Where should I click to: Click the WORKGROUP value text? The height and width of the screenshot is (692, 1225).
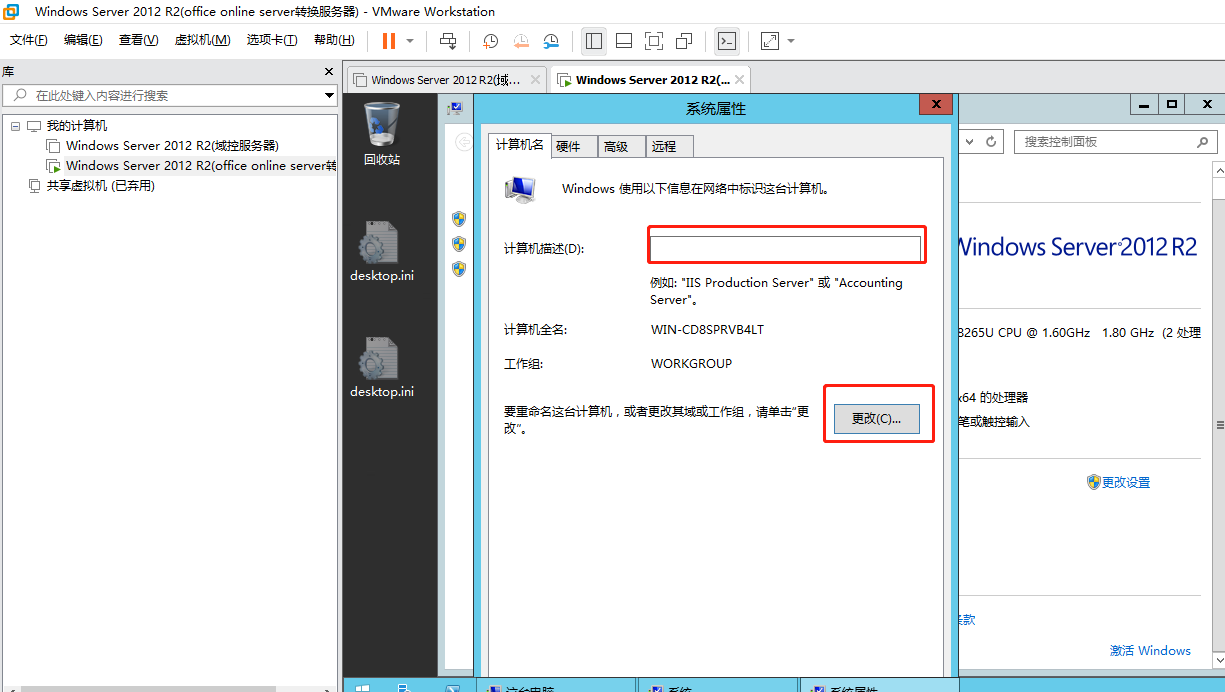(x=691, y=364)
